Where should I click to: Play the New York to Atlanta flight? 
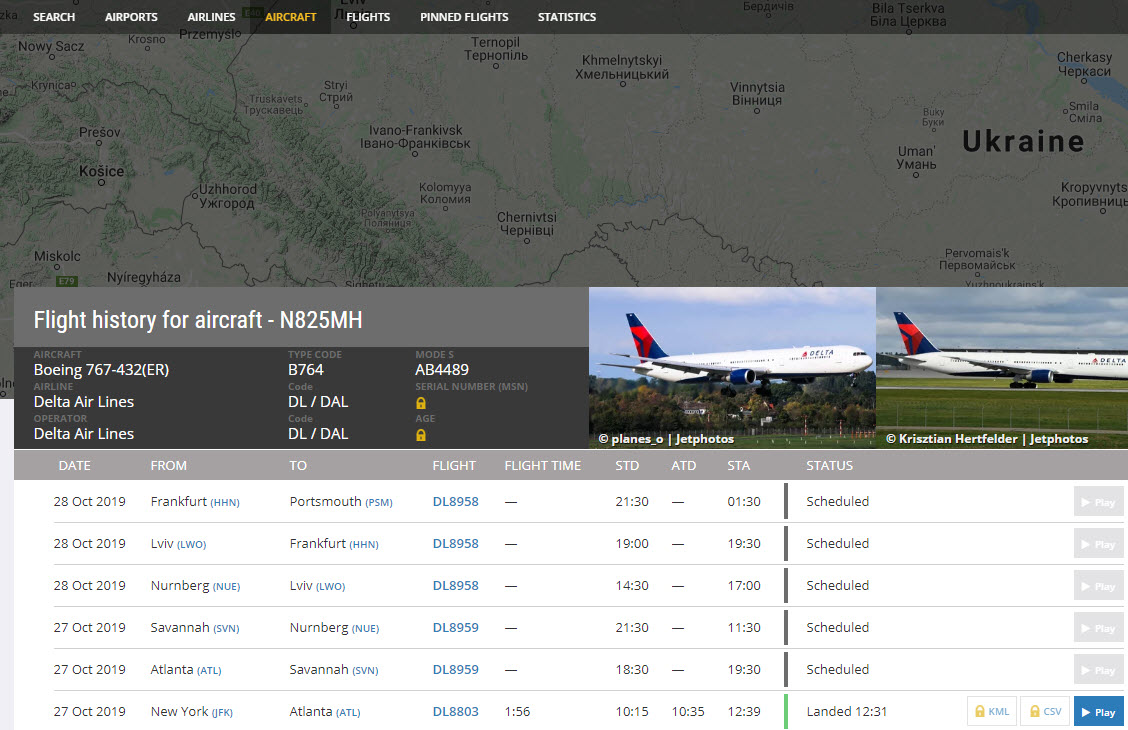[1098, 712]
